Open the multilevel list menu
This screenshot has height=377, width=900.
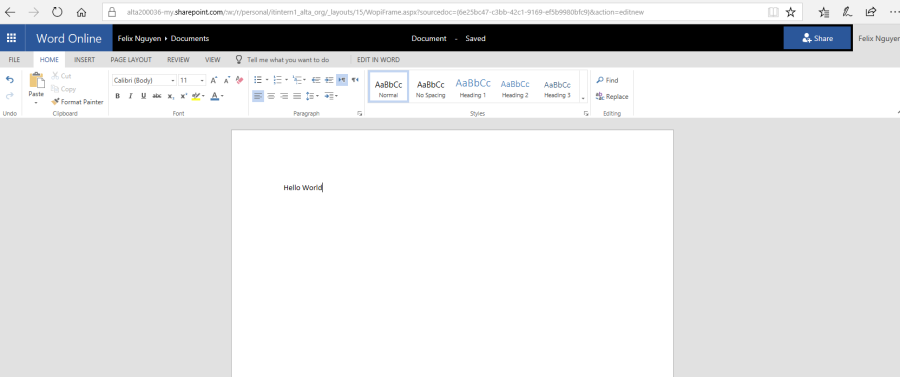click(299, 80)
